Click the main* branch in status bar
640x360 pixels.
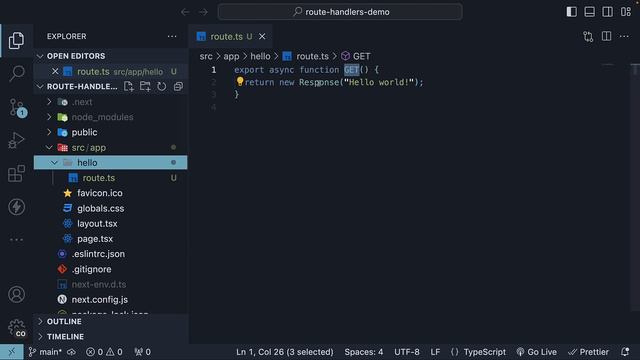[x=45, y=352]
